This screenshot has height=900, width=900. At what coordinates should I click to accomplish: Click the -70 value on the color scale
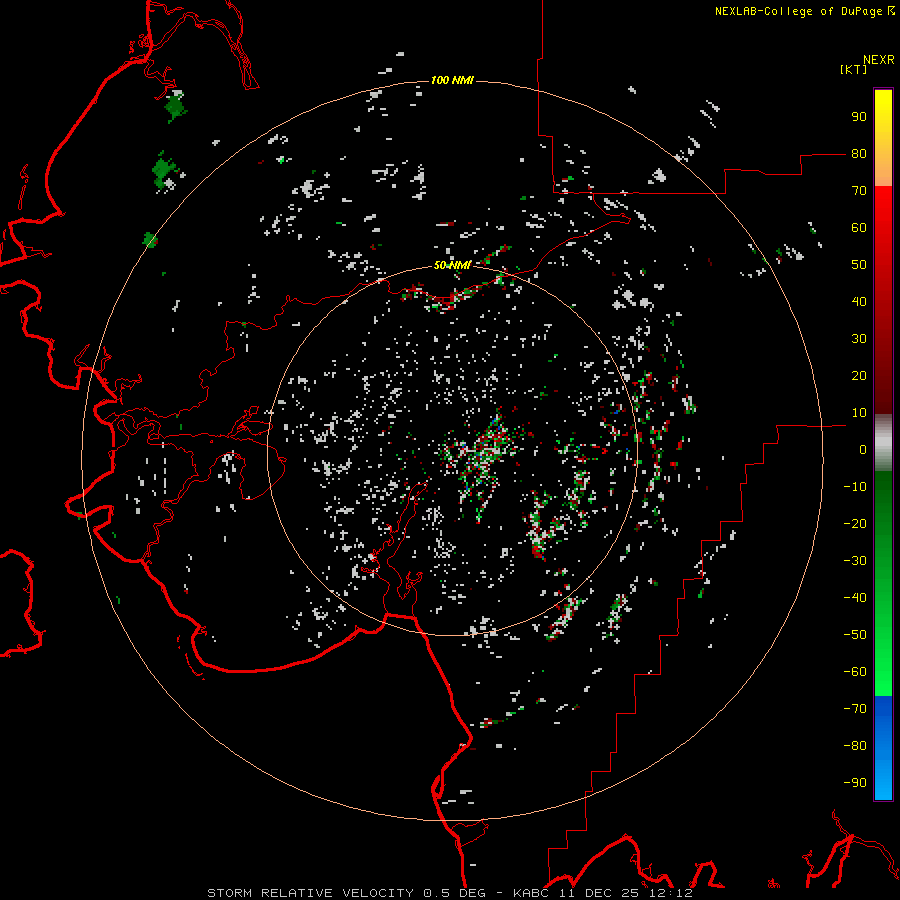point(855,709)
